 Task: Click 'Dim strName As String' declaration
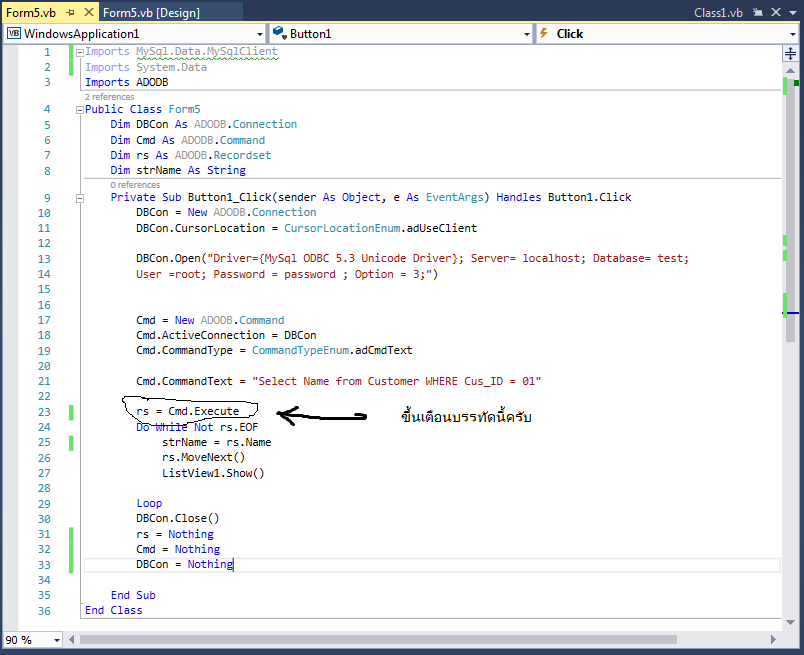pyautogui.click(x=178, y=170)
